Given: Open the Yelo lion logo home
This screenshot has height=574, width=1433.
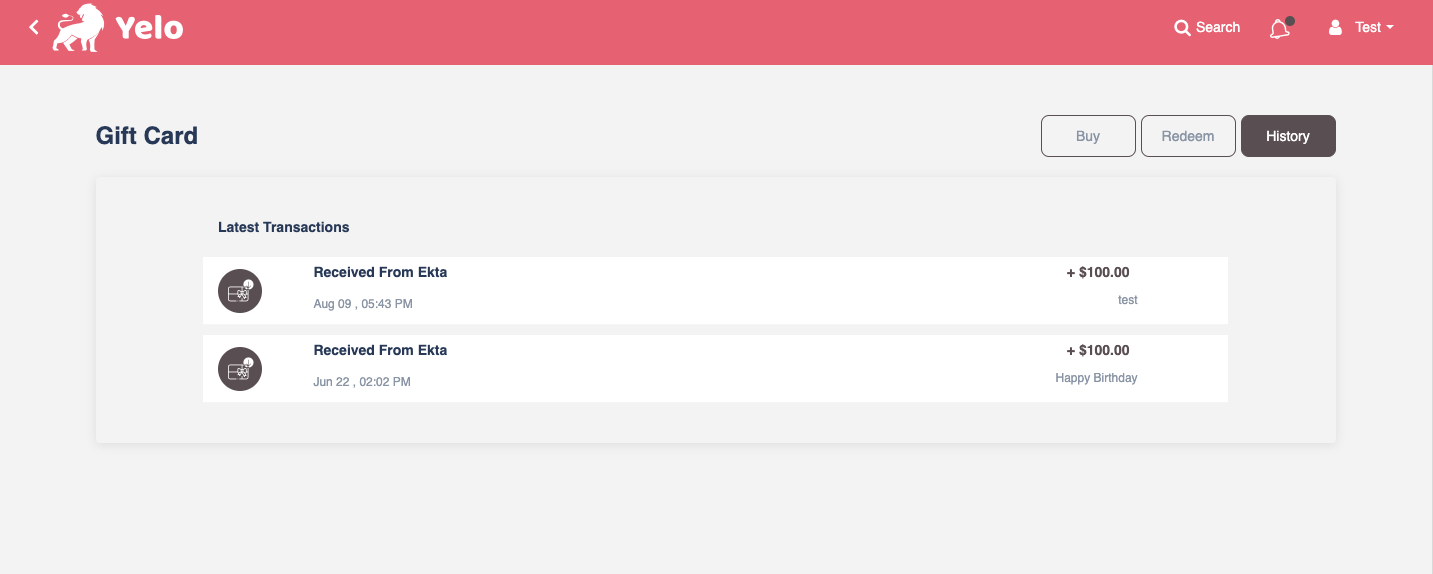Looking at the screenshot, I should coord(78,28).
